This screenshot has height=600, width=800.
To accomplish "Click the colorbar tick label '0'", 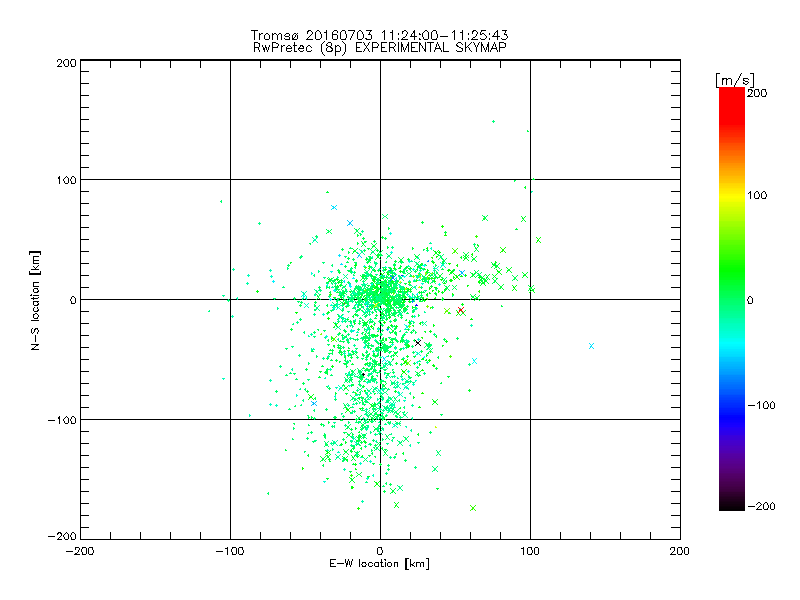I will [x=750, y=300].
